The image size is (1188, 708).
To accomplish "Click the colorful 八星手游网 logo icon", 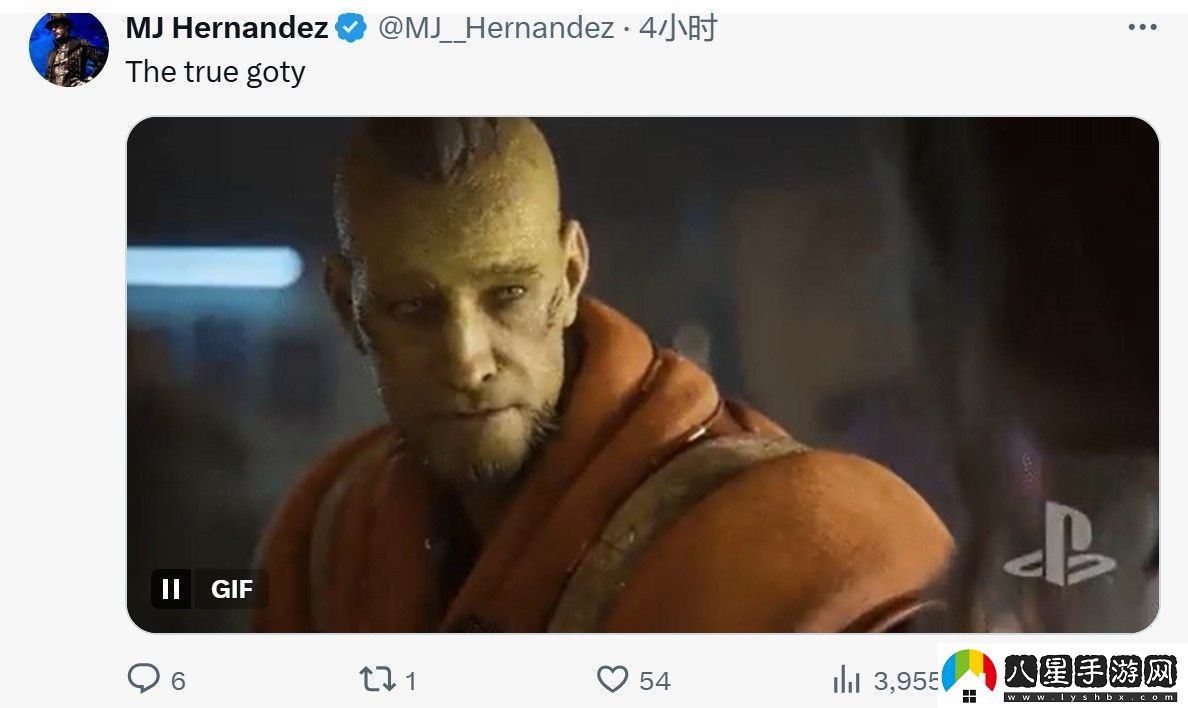I will pos(968,675).
